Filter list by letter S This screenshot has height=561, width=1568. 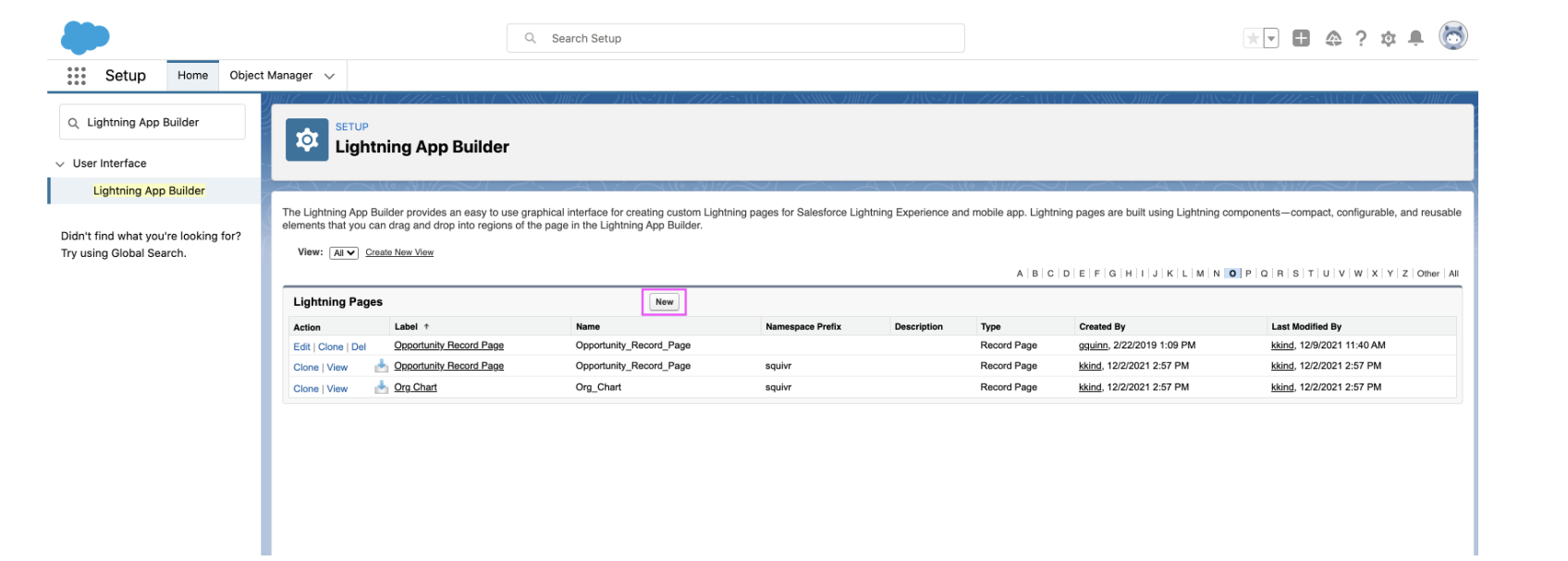(1295, 274)
